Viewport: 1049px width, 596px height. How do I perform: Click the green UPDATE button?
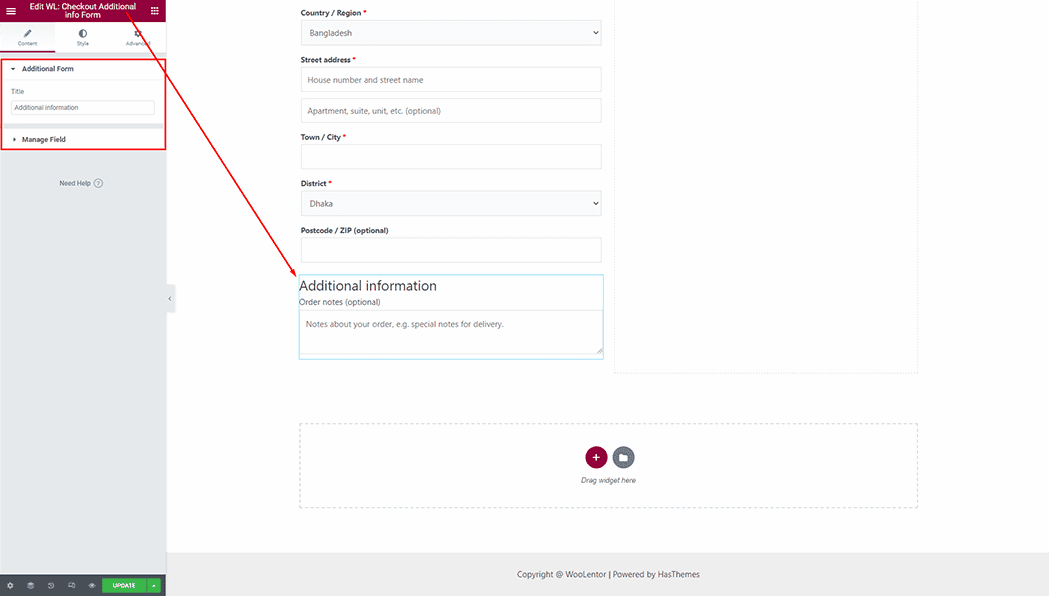(122, 585)
